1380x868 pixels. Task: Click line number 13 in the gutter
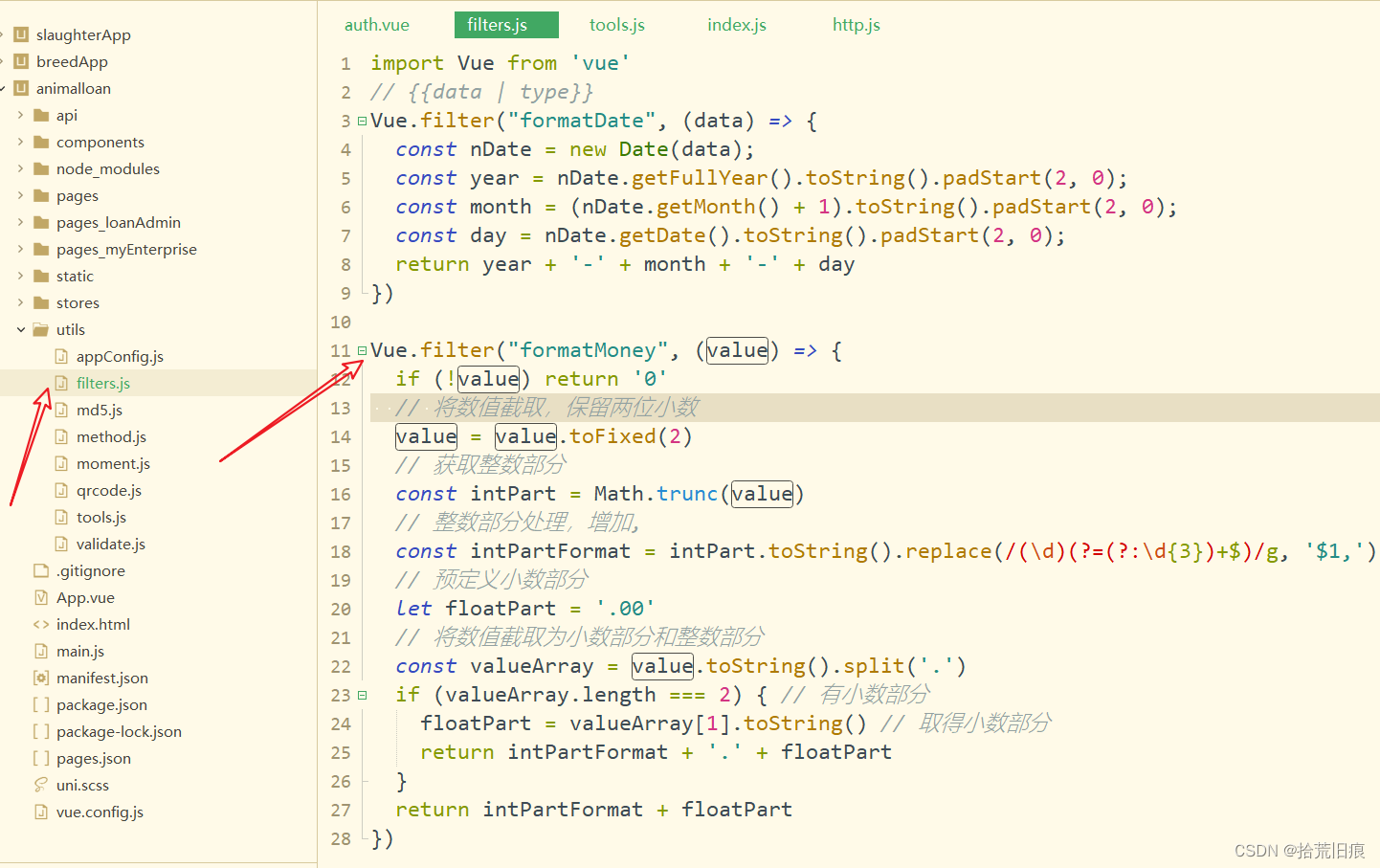pyautogui.click(x=341, y=408)
